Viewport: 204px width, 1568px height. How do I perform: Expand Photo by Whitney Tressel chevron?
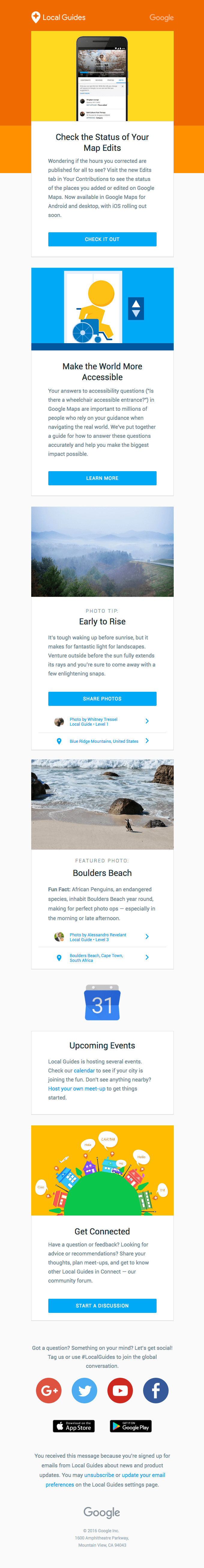(147, 721)
